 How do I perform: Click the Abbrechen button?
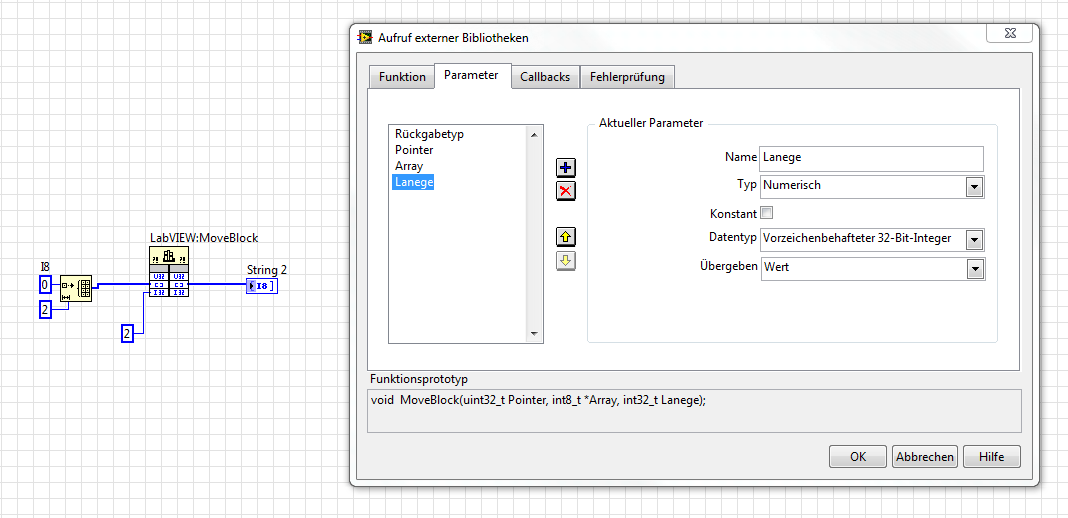coord(925,457)
